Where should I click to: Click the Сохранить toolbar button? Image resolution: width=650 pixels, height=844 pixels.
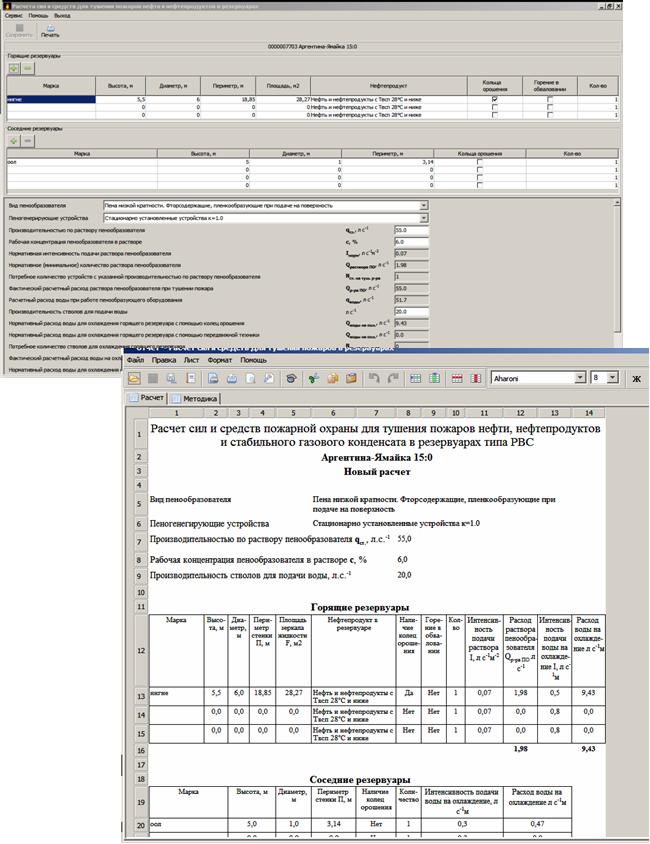tap(17, 29)
